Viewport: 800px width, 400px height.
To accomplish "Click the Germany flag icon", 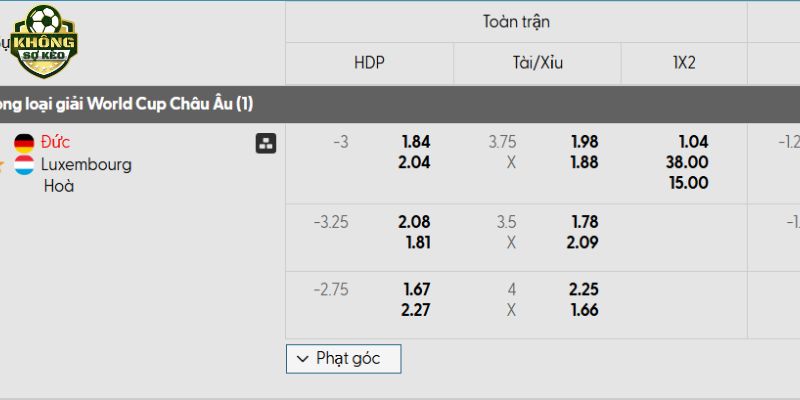I will tap(24, 143).
